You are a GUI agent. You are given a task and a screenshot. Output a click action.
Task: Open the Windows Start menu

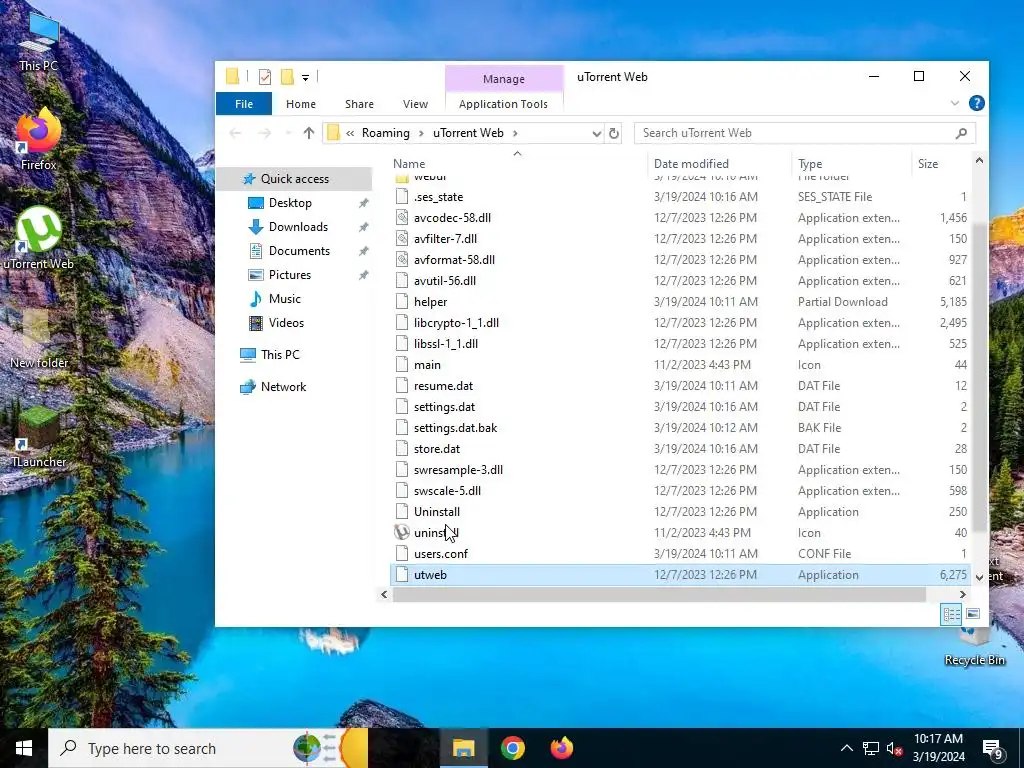(x=24, y=748)
